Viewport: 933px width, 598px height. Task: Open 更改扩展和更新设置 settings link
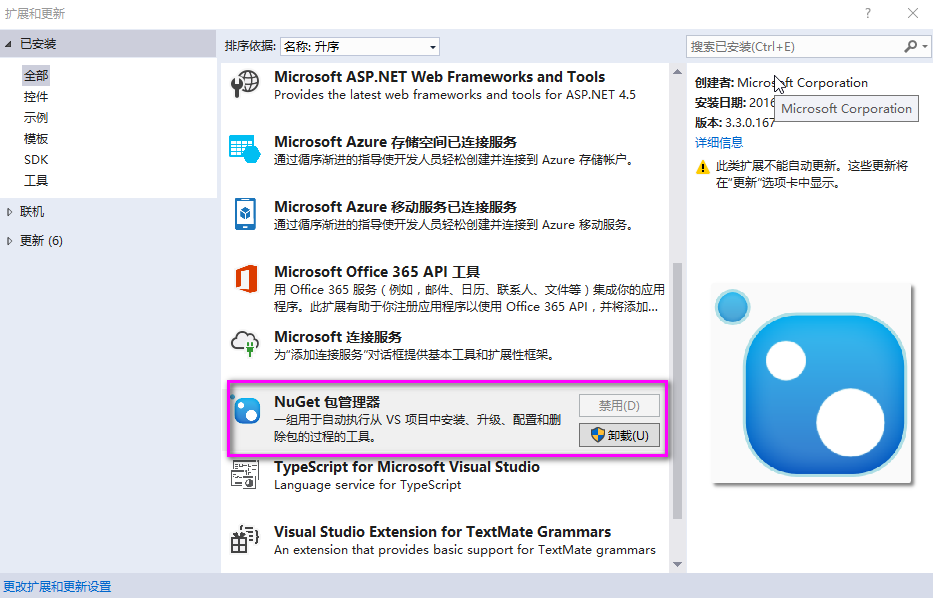(57, 587)
